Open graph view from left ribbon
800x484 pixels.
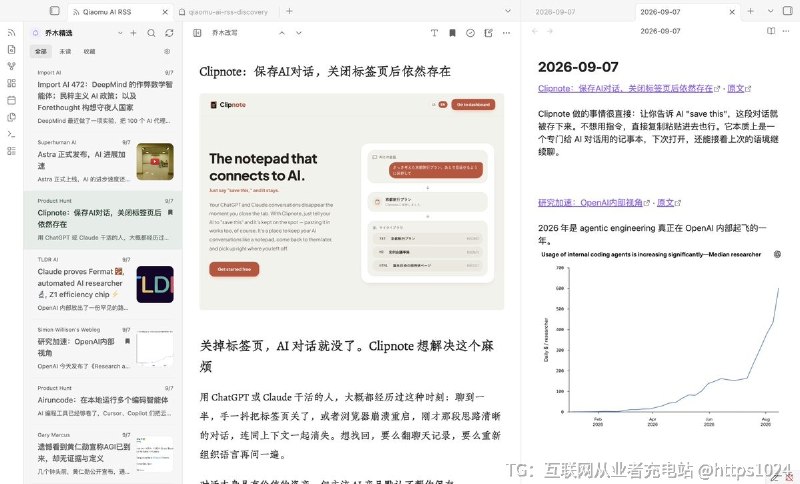pos(11,66)
